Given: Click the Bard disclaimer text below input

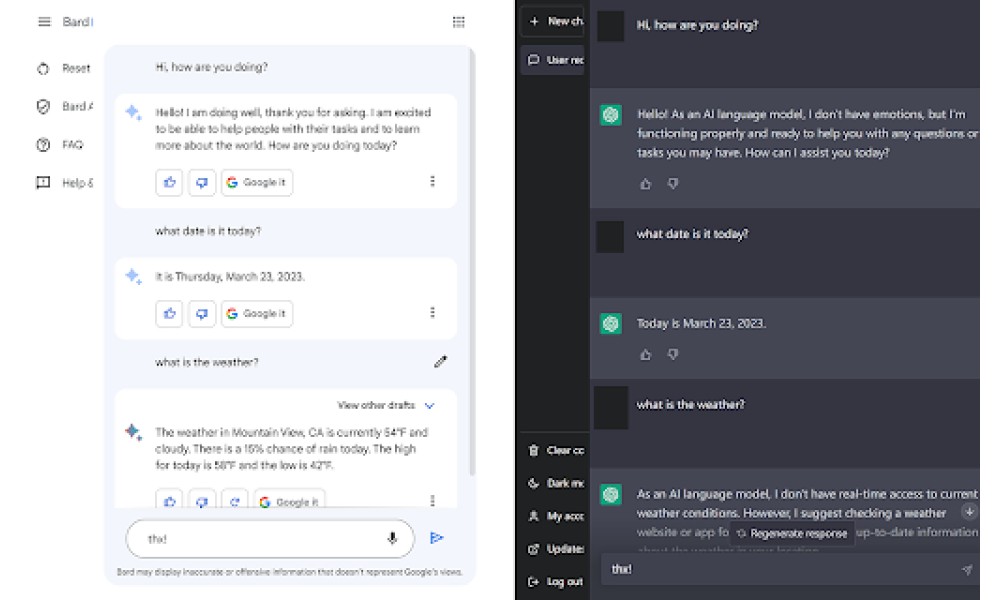Looking at the screenshot, I should (x=290, y=572).
